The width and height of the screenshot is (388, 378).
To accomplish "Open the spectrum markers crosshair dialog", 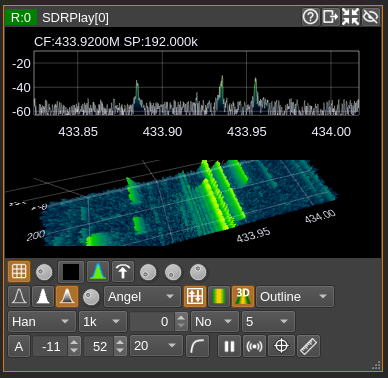I will [281, 346].
